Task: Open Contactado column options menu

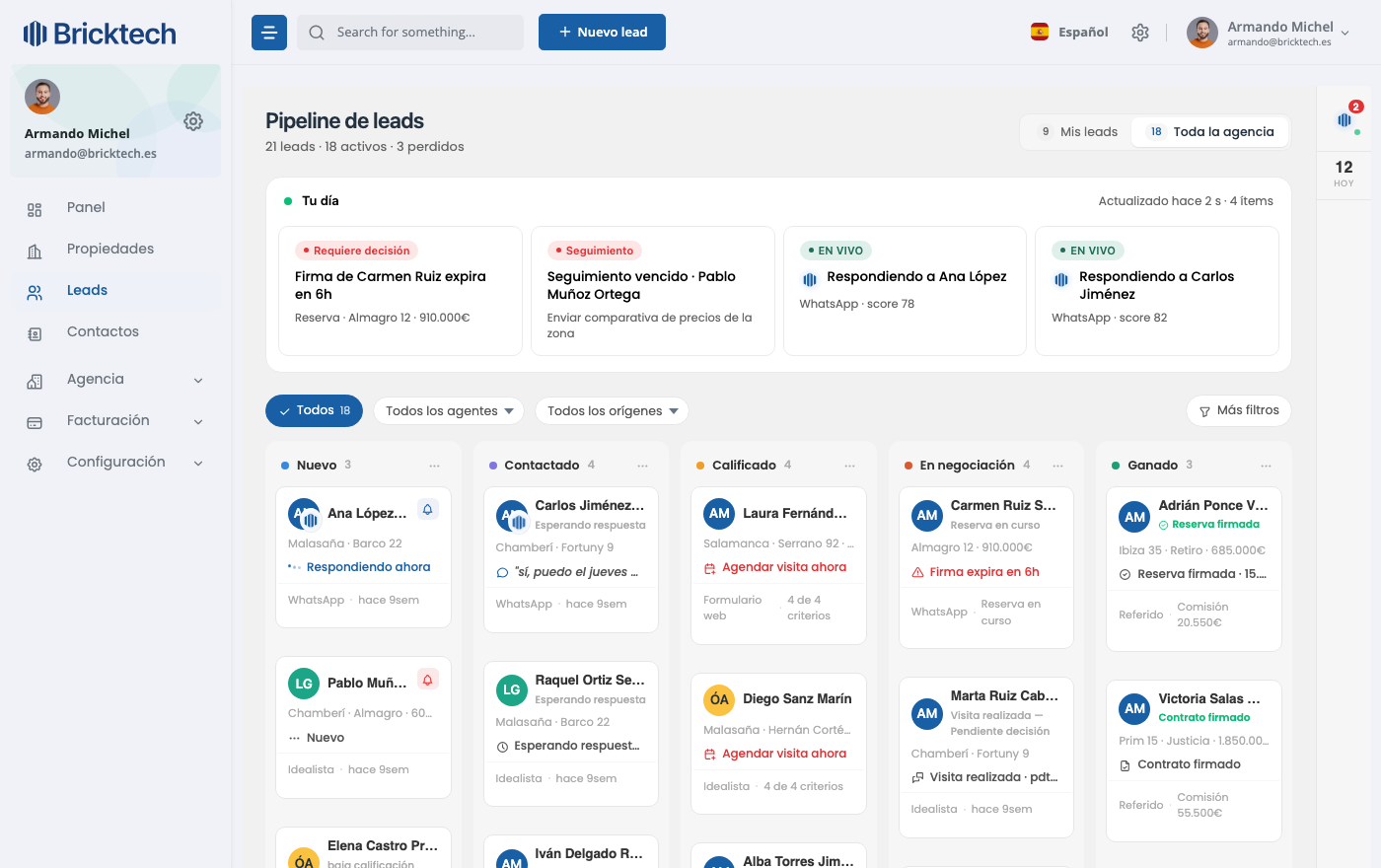Action: tap(643, 466)
